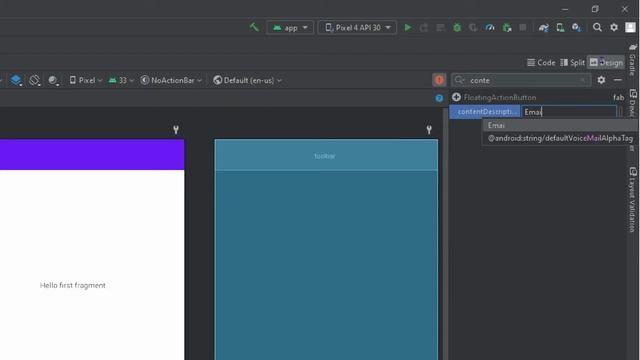Open the Pixel 4 API 30 device dropdown

[357, 28]
